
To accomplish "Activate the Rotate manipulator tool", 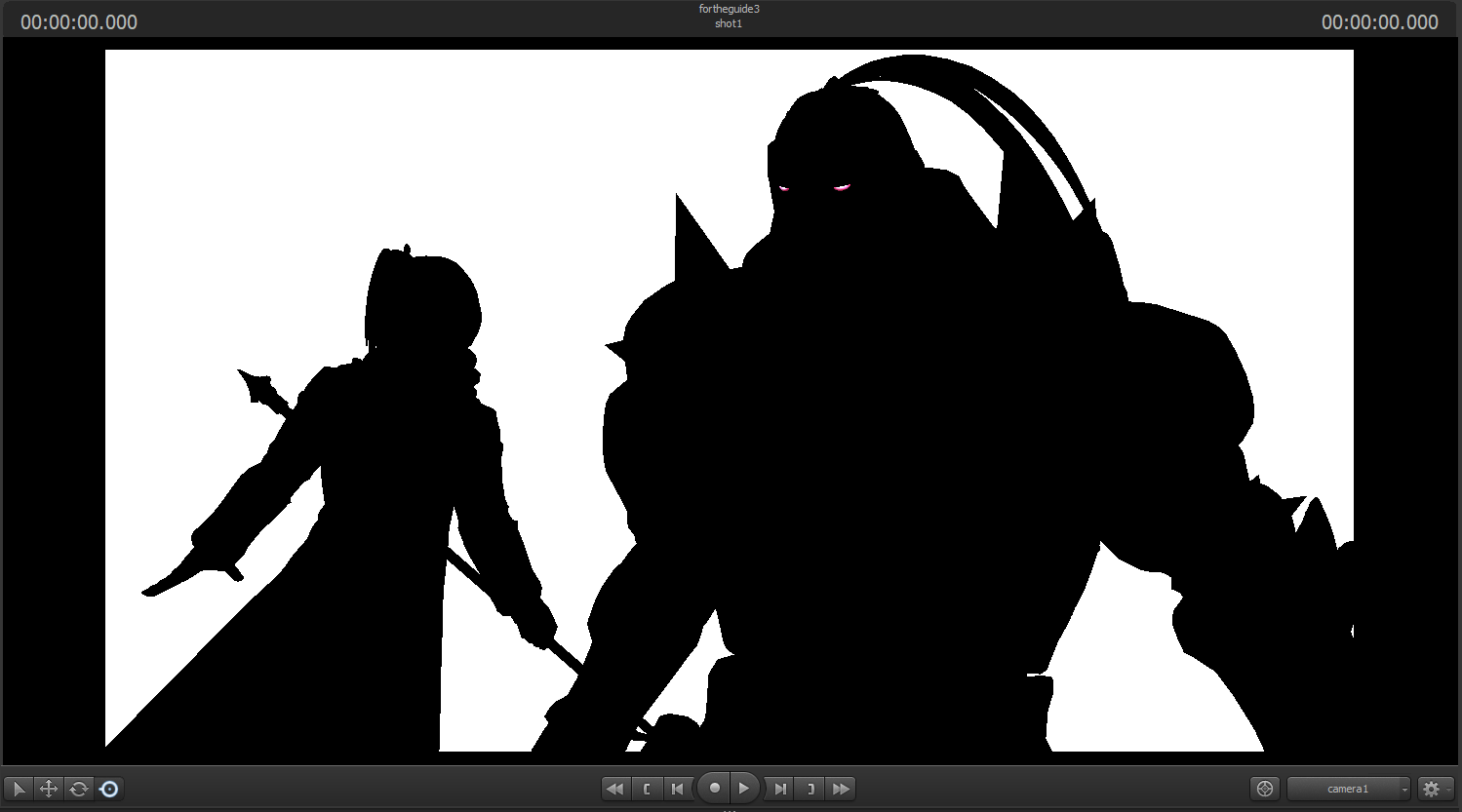I will click(x=79, y=789).
